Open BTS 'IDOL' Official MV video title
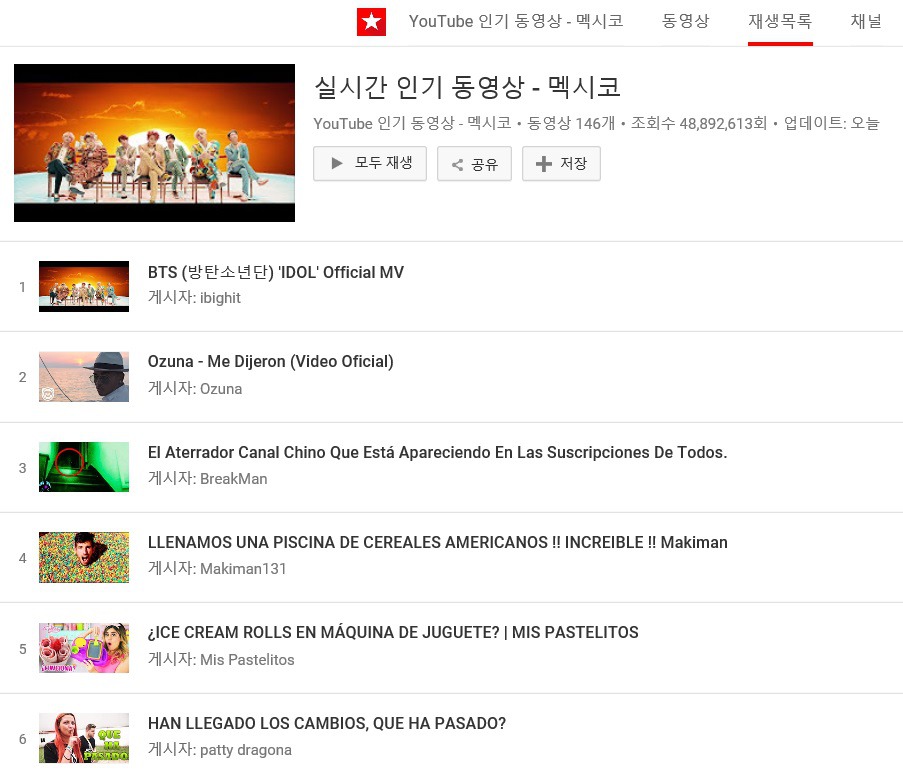Screen dimensions: 903x780 point(276,272)
